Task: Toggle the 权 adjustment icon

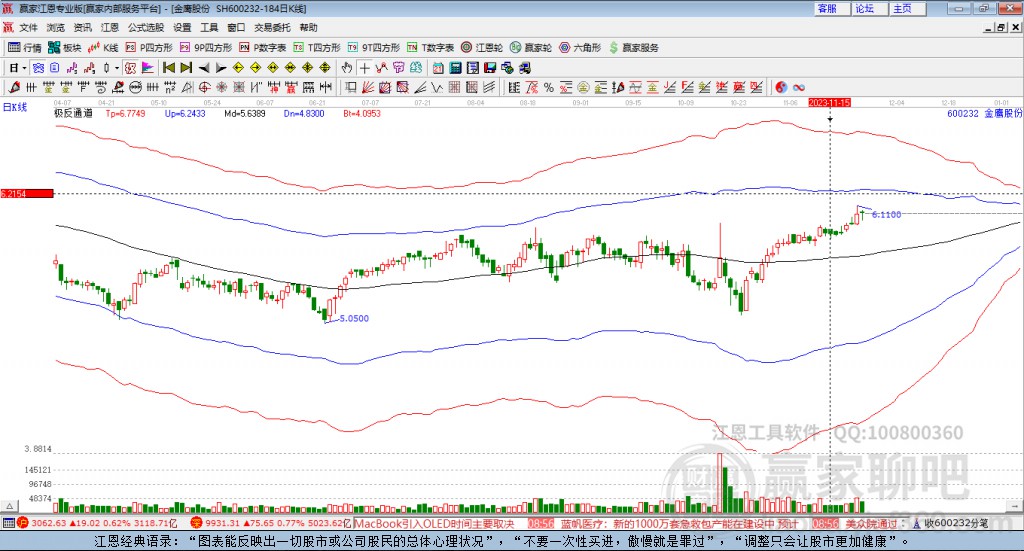Action: click(130, 68)
